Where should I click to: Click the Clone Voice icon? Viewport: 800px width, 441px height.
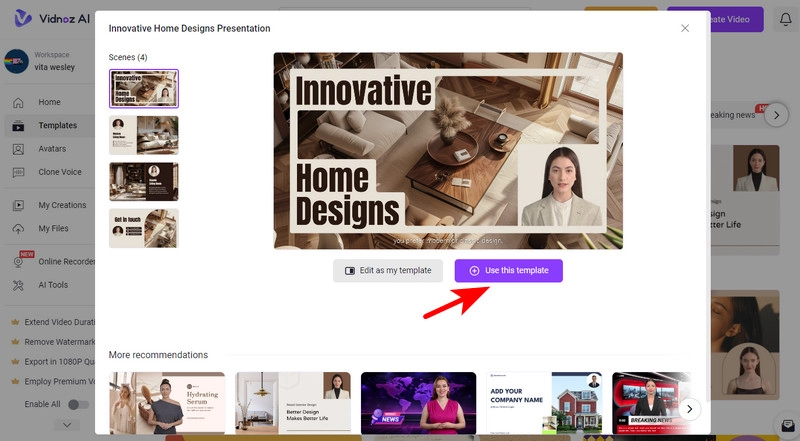coord(17,172)
